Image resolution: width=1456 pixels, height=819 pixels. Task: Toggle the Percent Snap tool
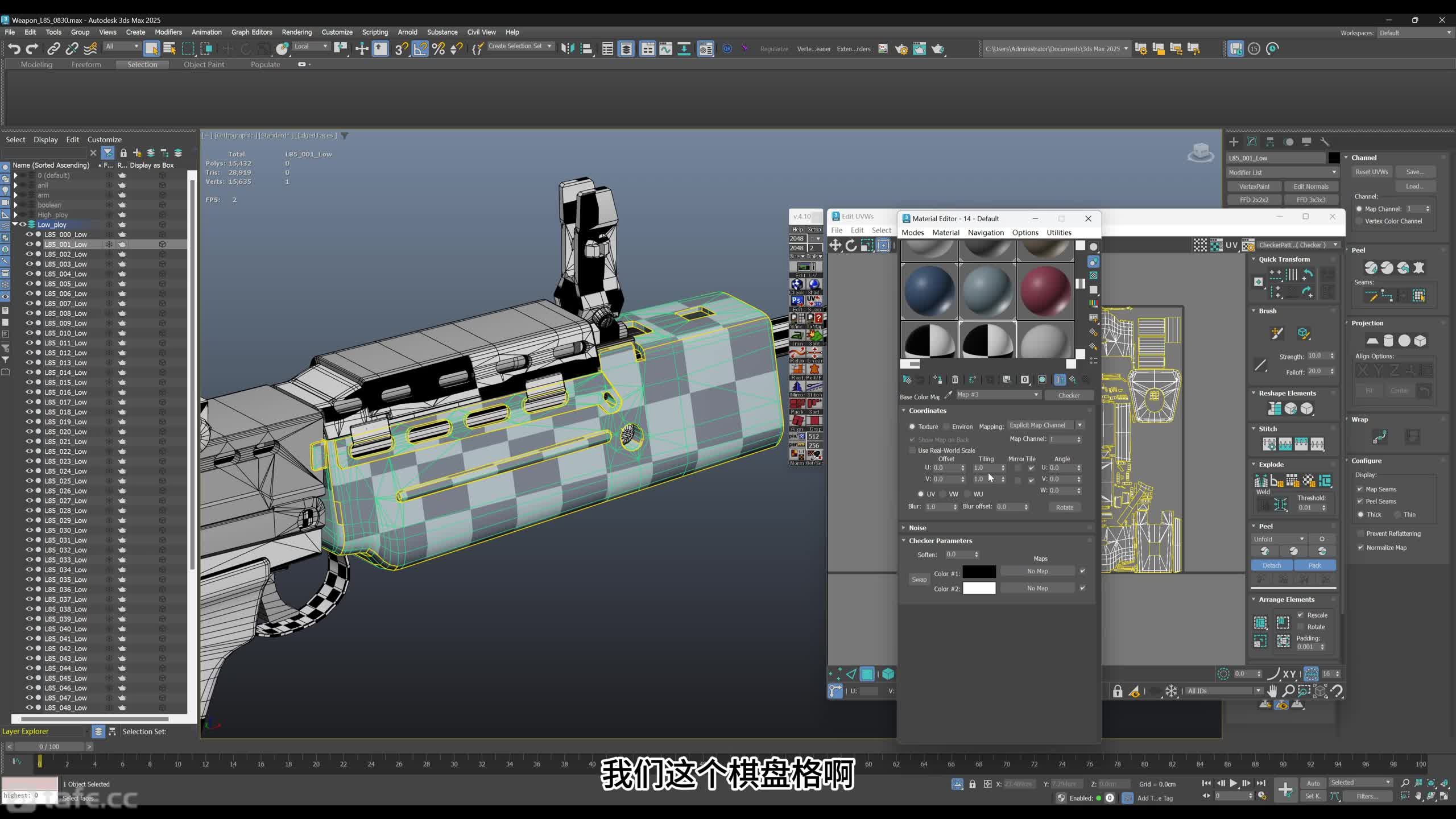[x=439, y=49]
